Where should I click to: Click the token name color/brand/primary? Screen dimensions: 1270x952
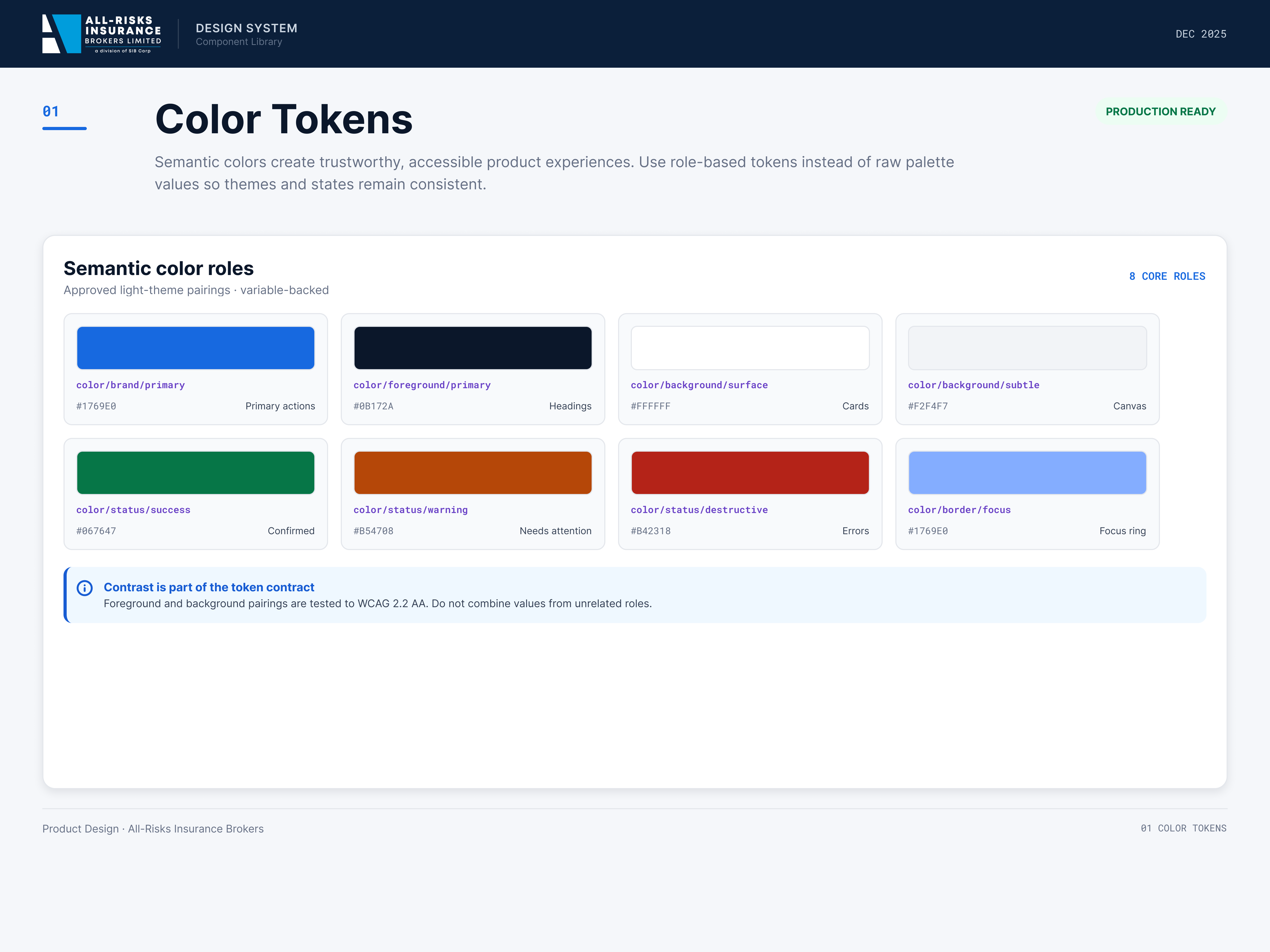(x=130, y=385)
